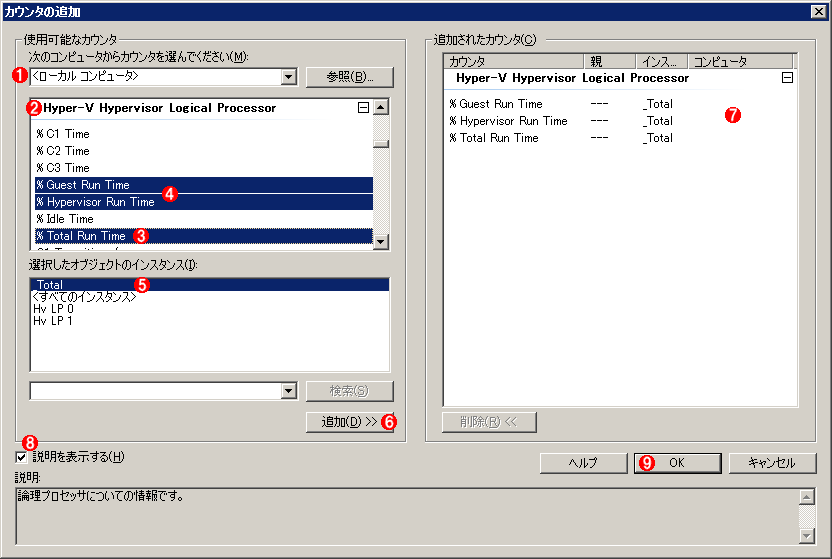This screenshot has width=832, height=559.
Task: Select the % Idle Time counter
Action: tap(204, 219)
